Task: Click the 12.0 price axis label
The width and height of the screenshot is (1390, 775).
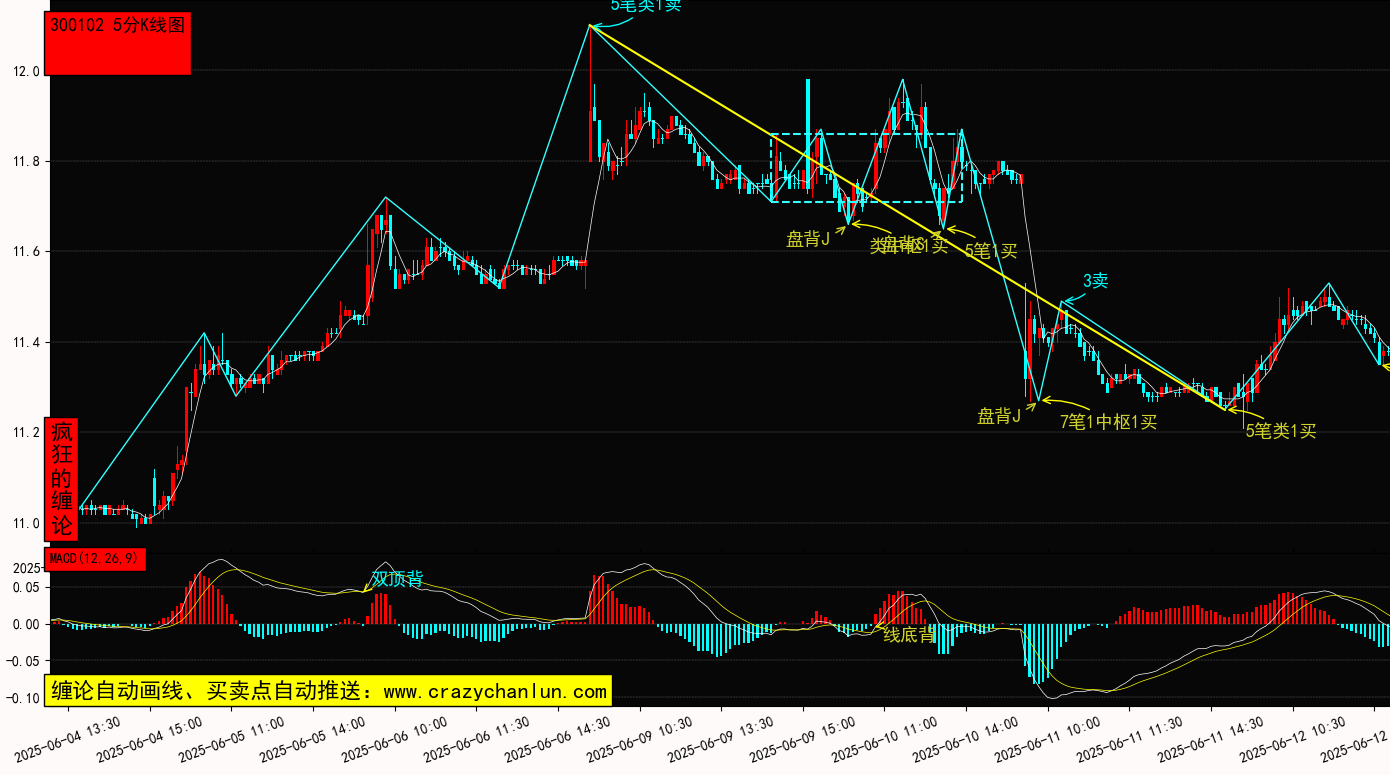Action: point(25,71)
